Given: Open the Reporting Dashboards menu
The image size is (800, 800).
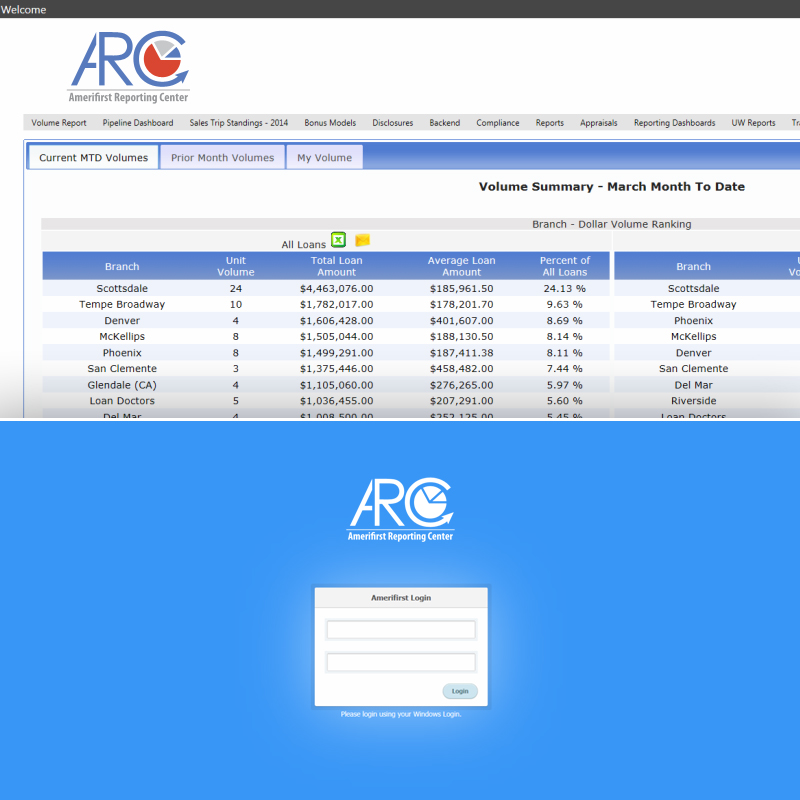Looking at the screenshot, I should (x=674, y=123).
